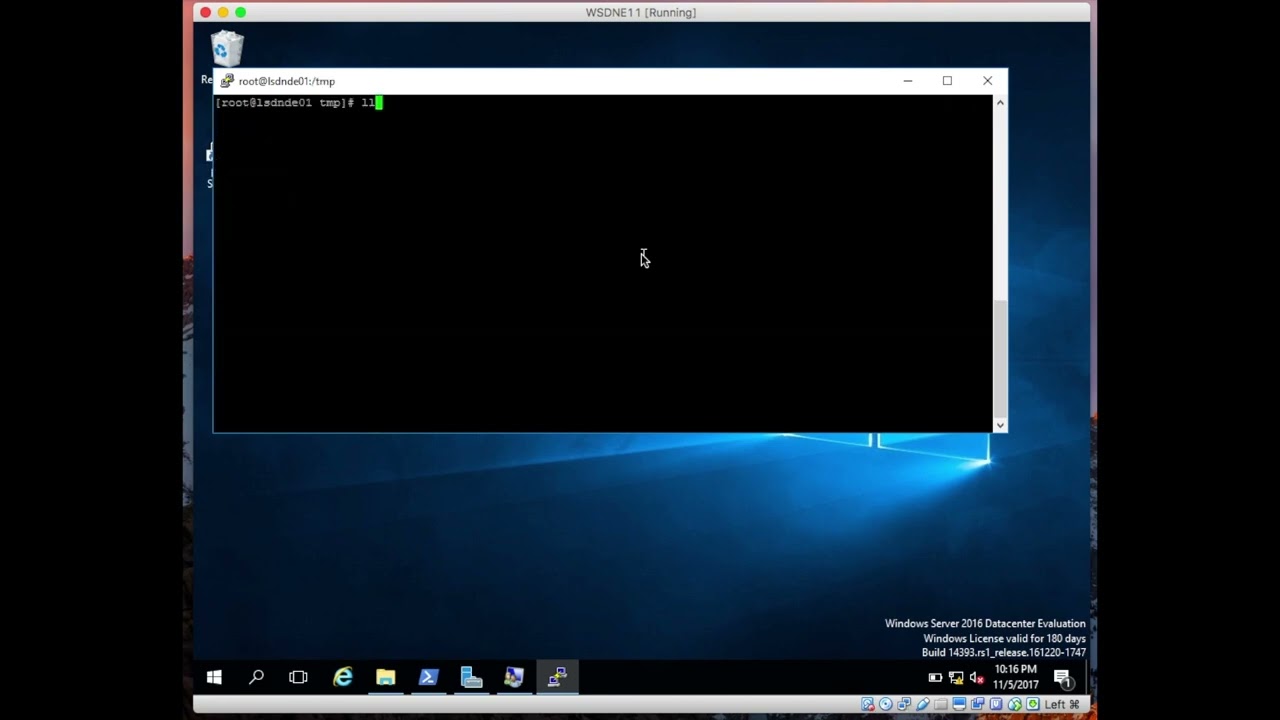This screenshot has width=1280, height=720.
Task: Click terminal scrollbar up arrow
Action: 1000,103
